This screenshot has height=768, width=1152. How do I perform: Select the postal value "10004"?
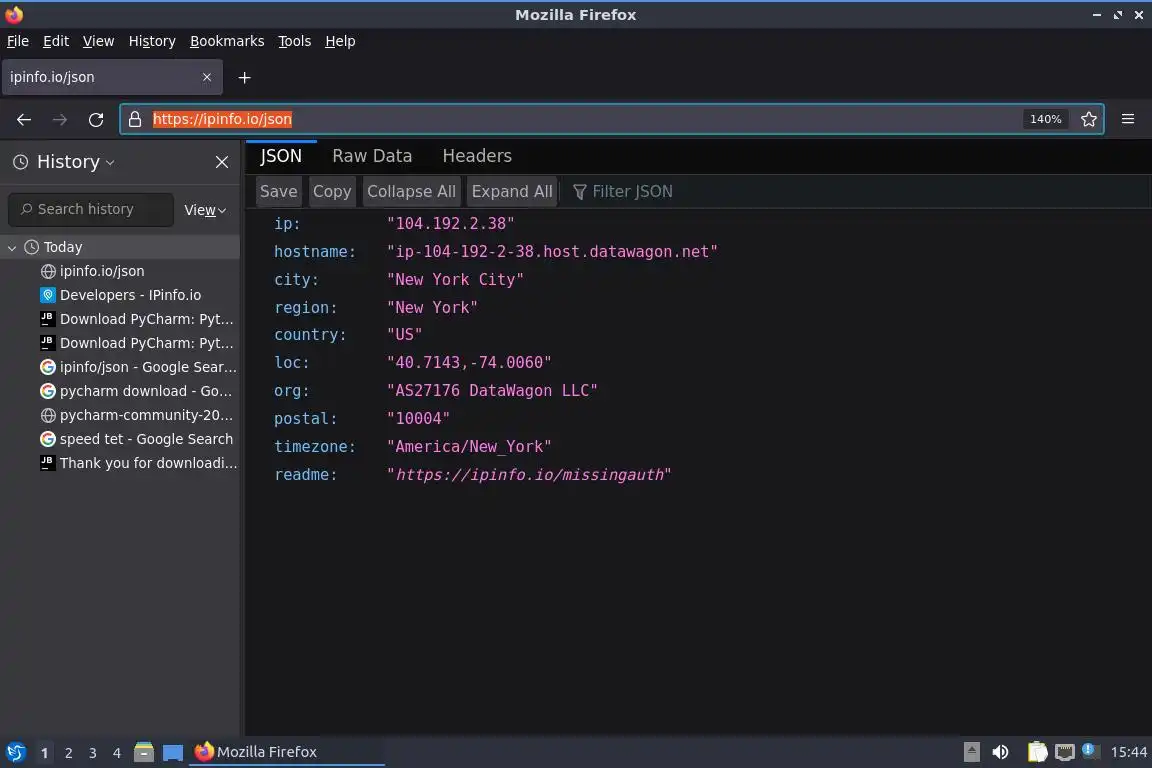(418, 418)
